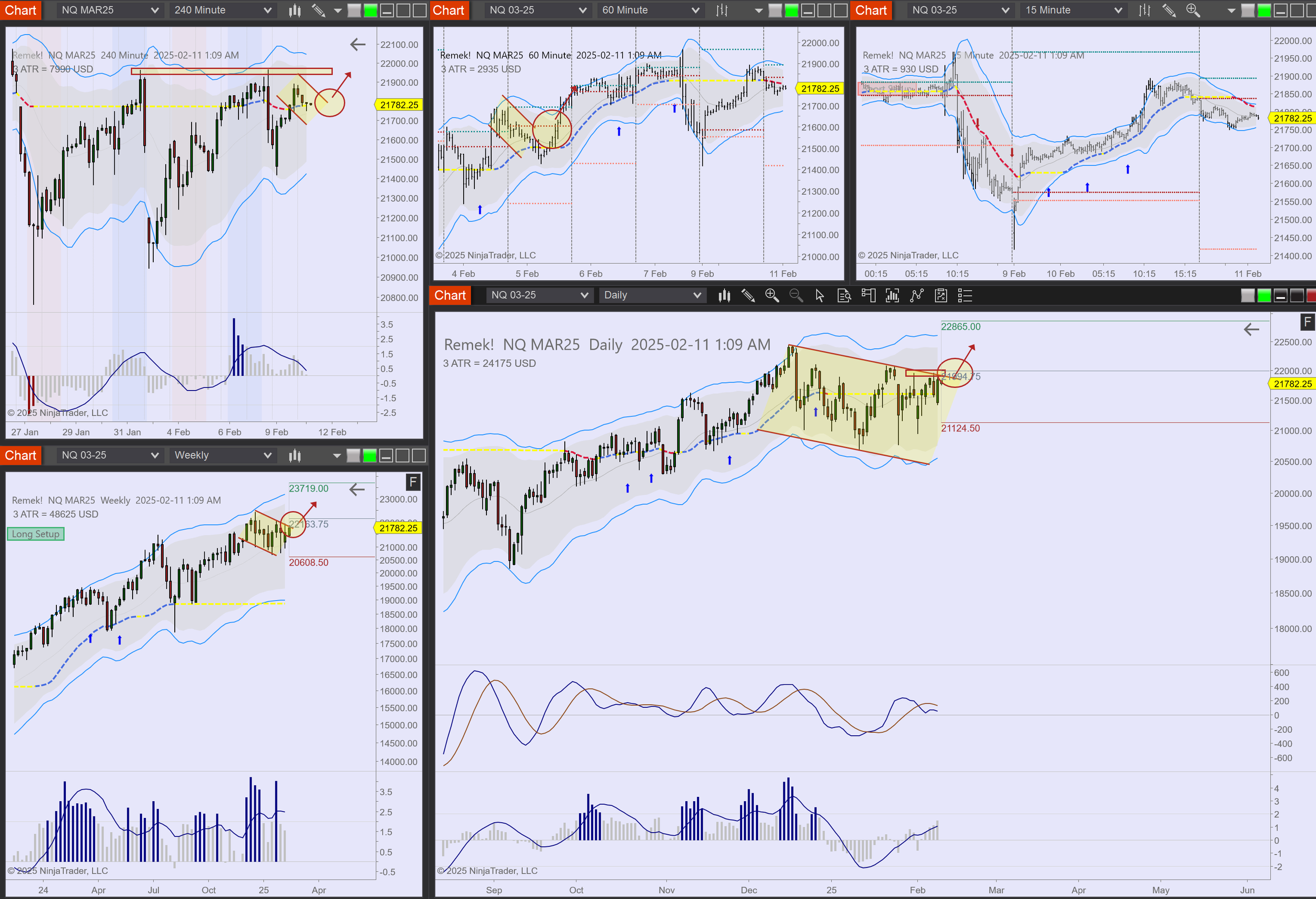Click the Chart tab of the 60 Minute window
The width and height of the screenshot is (1316, 899).
click(448, 10)
